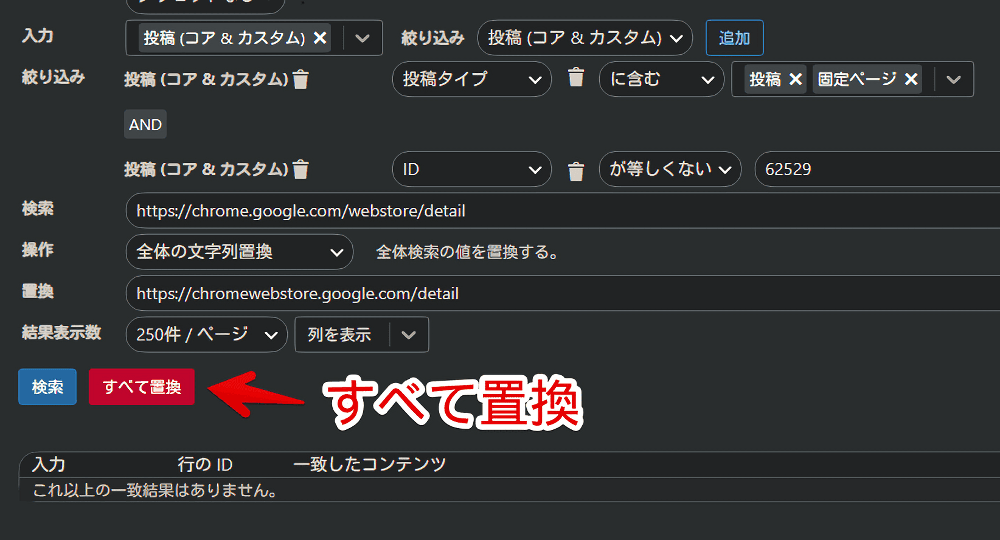This screenshot has width=1000, height=540.
Task: Delete the filter group containing the ID condition
Action: (301, 170)
